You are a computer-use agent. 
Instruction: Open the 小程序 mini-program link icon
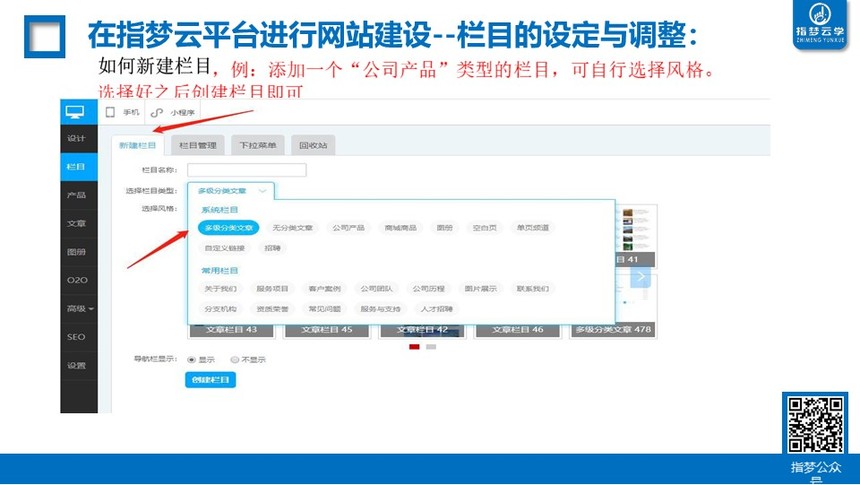point(157,112)
